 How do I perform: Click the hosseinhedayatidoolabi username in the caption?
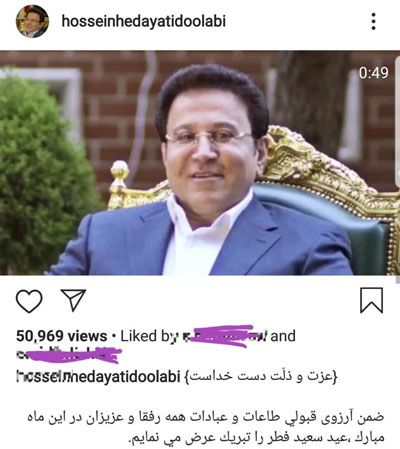coord(98,377)
